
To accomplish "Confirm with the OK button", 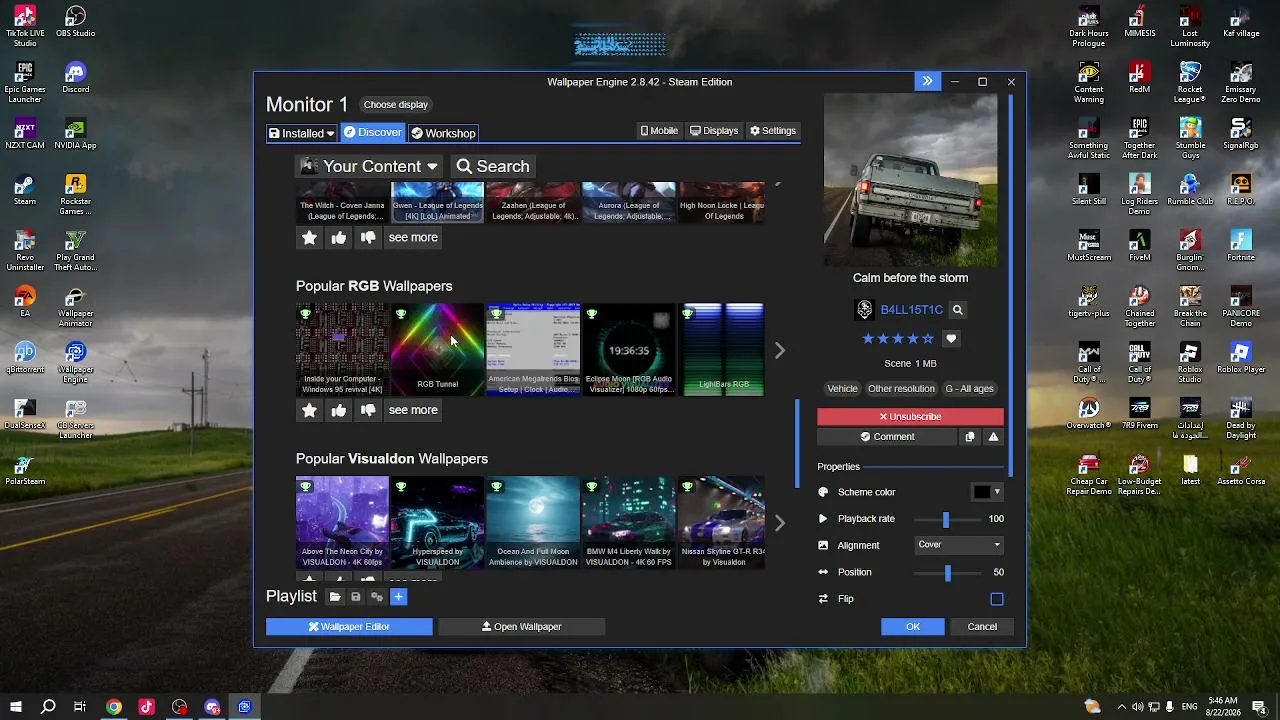I will coord(913,627).
